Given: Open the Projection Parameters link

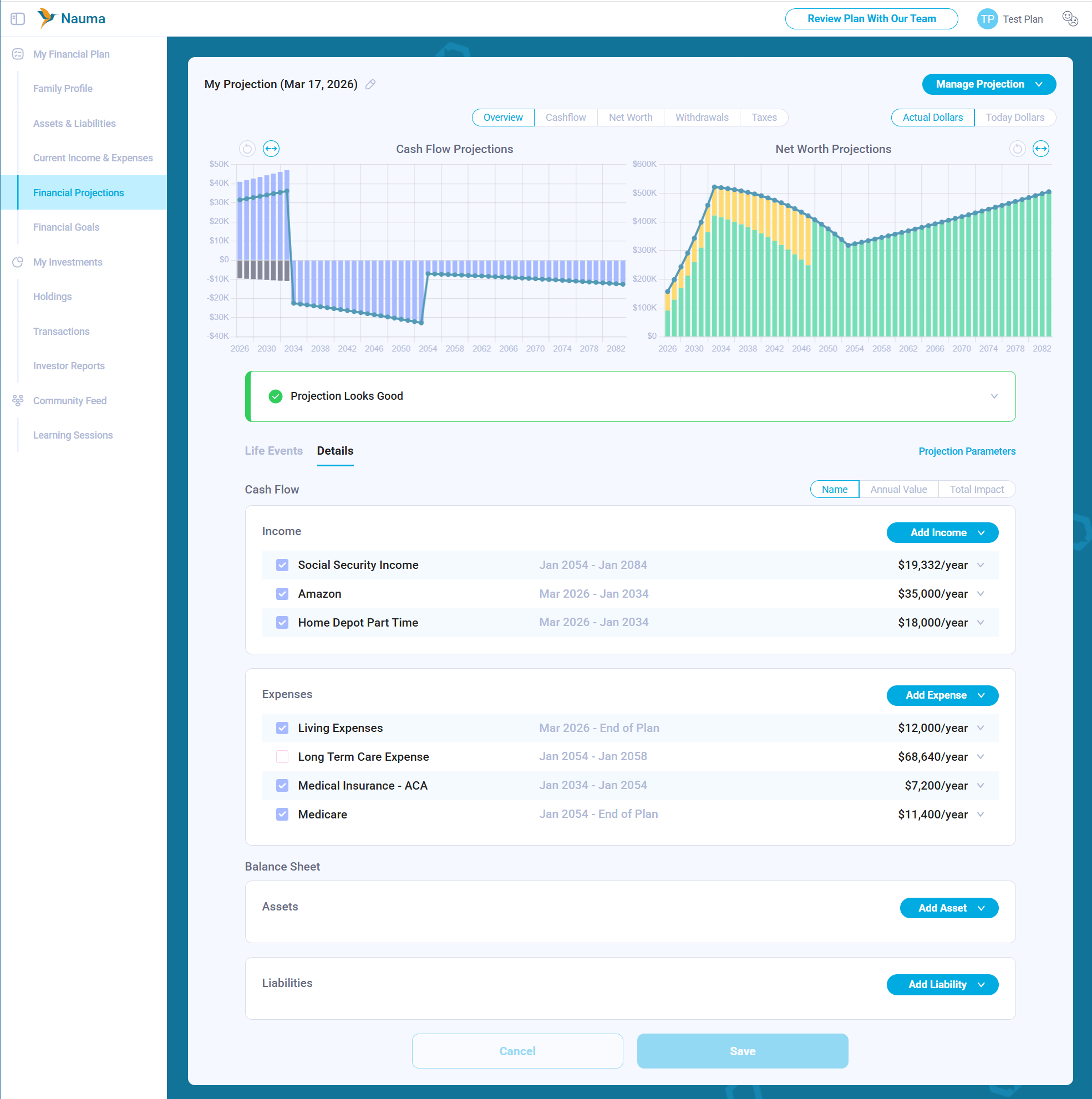Looking at the screenshot, I should click(x=966, y=451).
